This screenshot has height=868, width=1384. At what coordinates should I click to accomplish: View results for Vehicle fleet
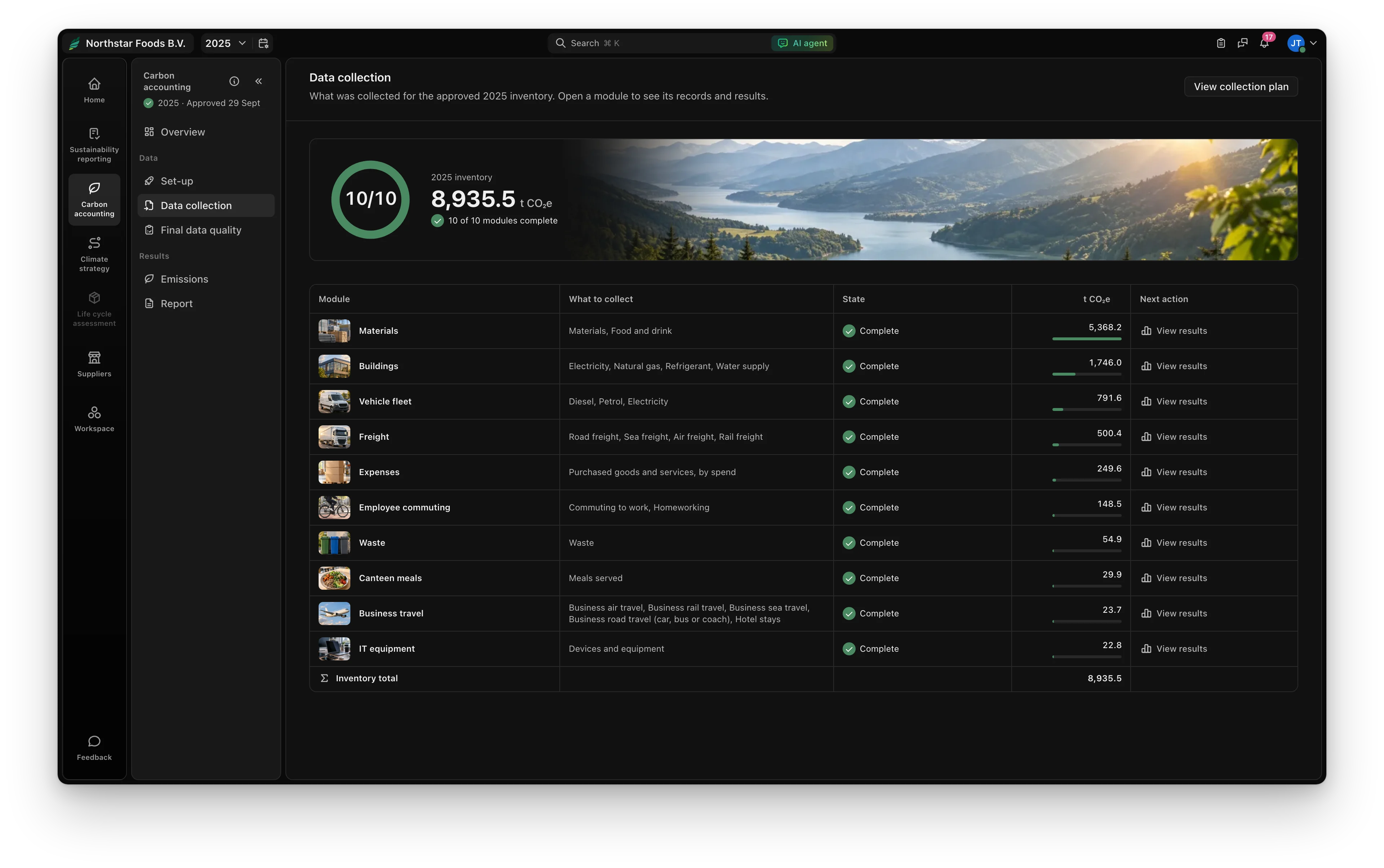[1174, 401]
